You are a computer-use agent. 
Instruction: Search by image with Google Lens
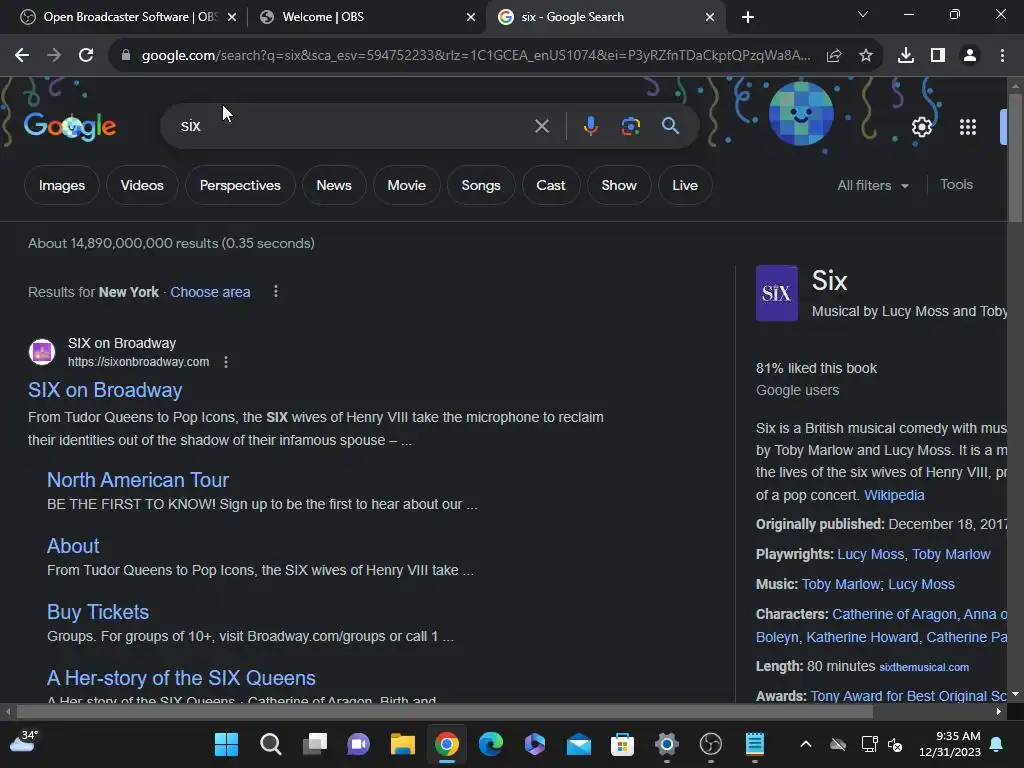tap(630, 126)
